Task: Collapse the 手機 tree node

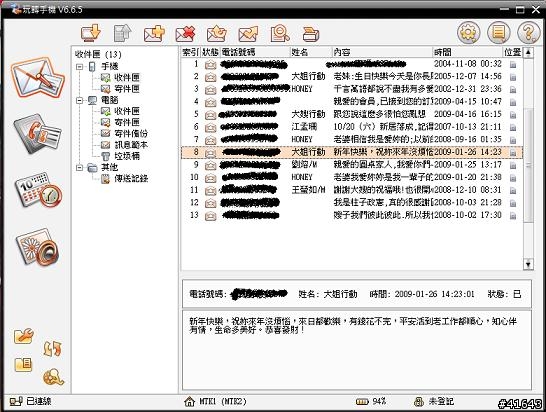Action: (x=80, y=66)
